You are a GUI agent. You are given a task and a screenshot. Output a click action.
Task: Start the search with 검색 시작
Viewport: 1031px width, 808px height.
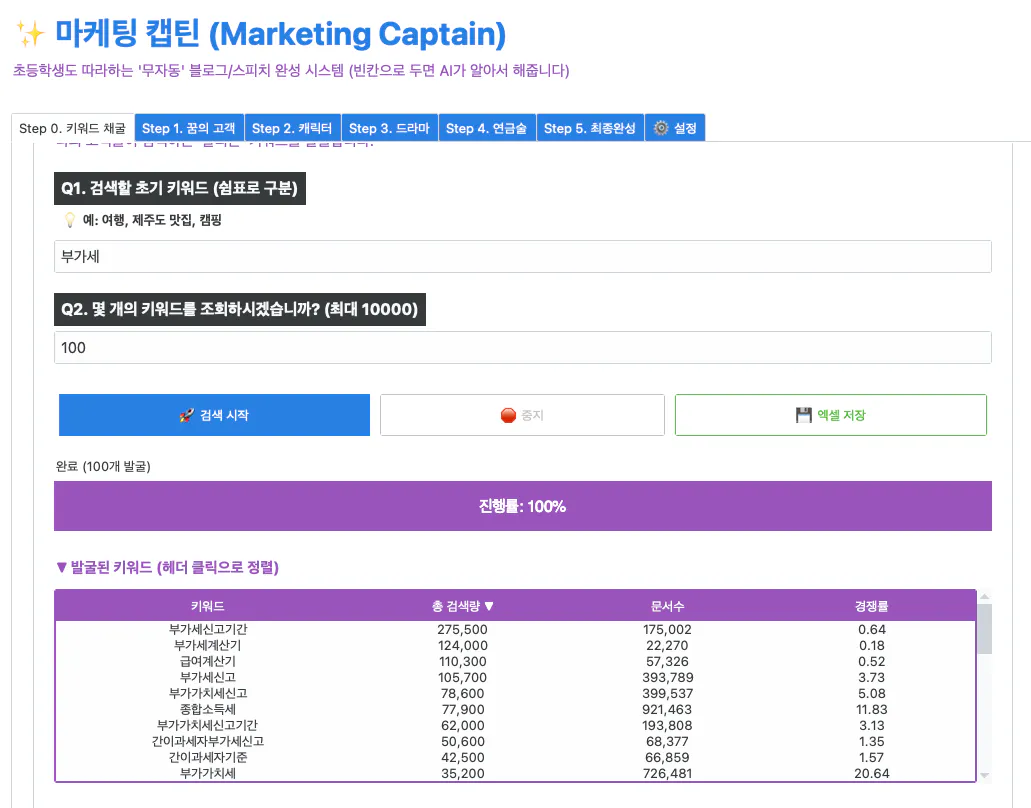[214, 415]
